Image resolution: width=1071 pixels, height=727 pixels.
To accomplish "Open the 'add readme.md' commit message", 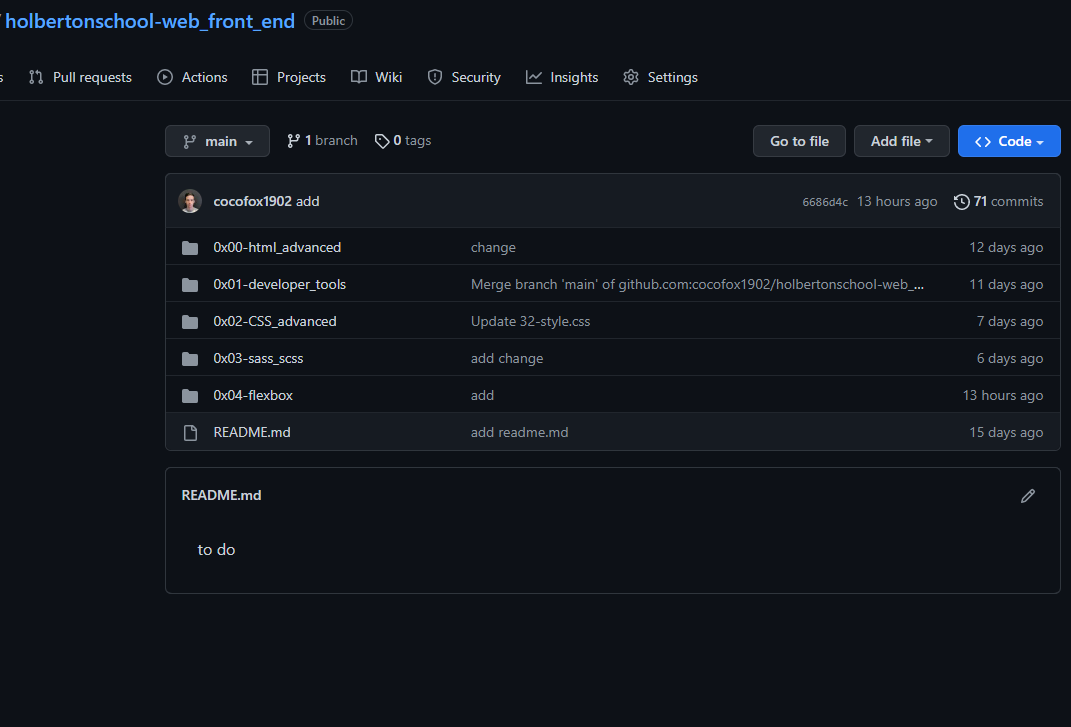I will (x=519, y=432).
